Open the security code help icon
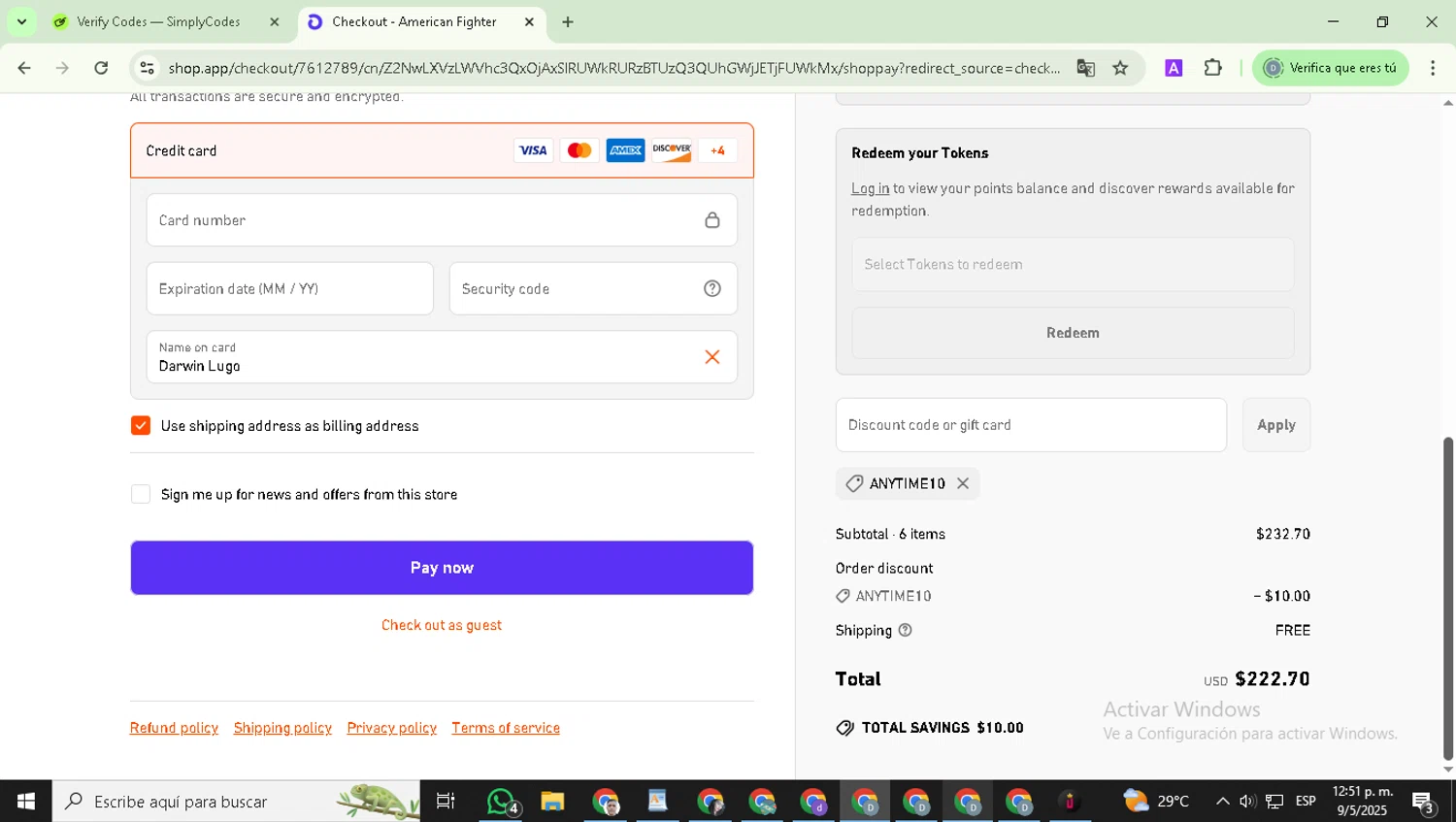The width and height of the screenshot is (1456, 822). coord(712,288)
